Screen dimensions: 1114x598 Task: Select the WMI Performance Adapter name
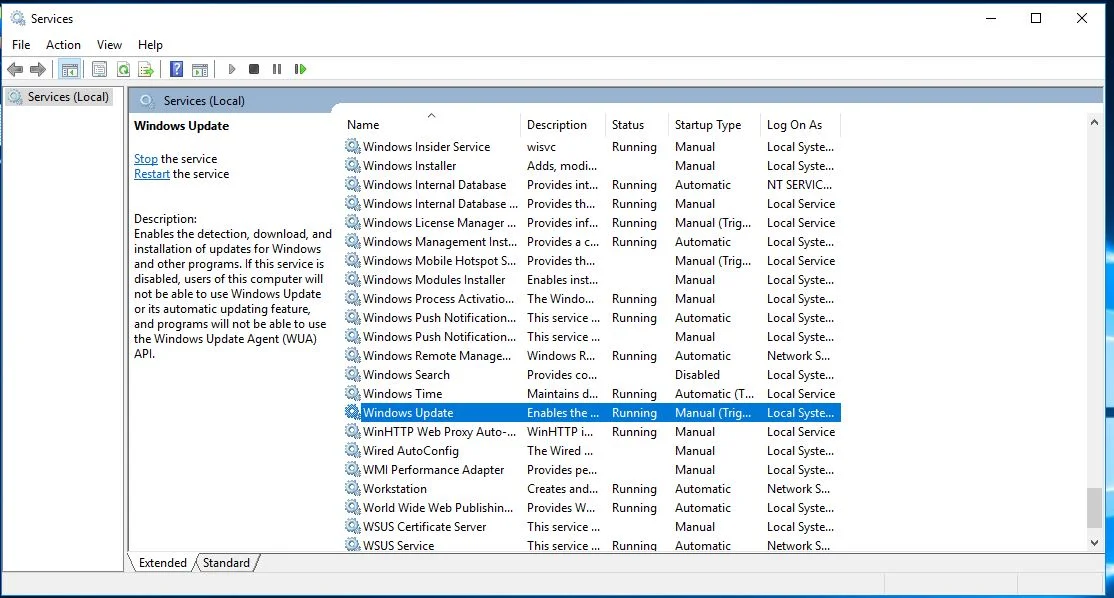433,469
